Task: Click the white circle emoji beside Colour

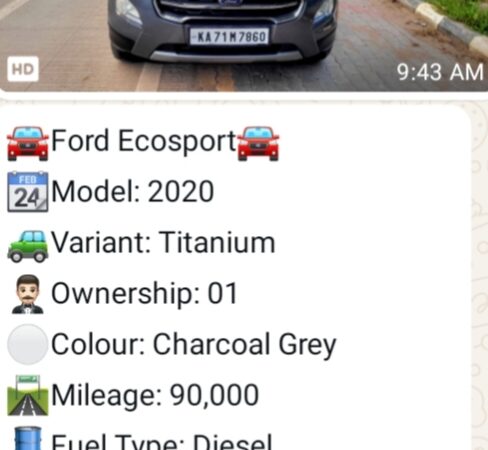Action: tap(28, 344)
